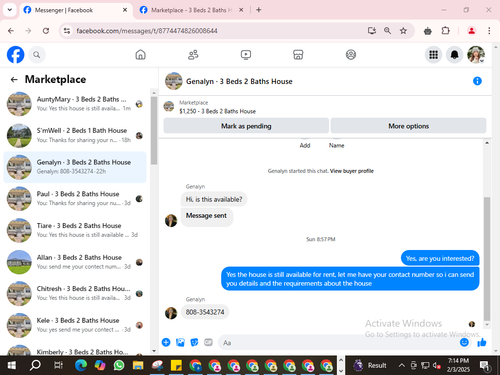Open a new browser tab

(259, 10)
